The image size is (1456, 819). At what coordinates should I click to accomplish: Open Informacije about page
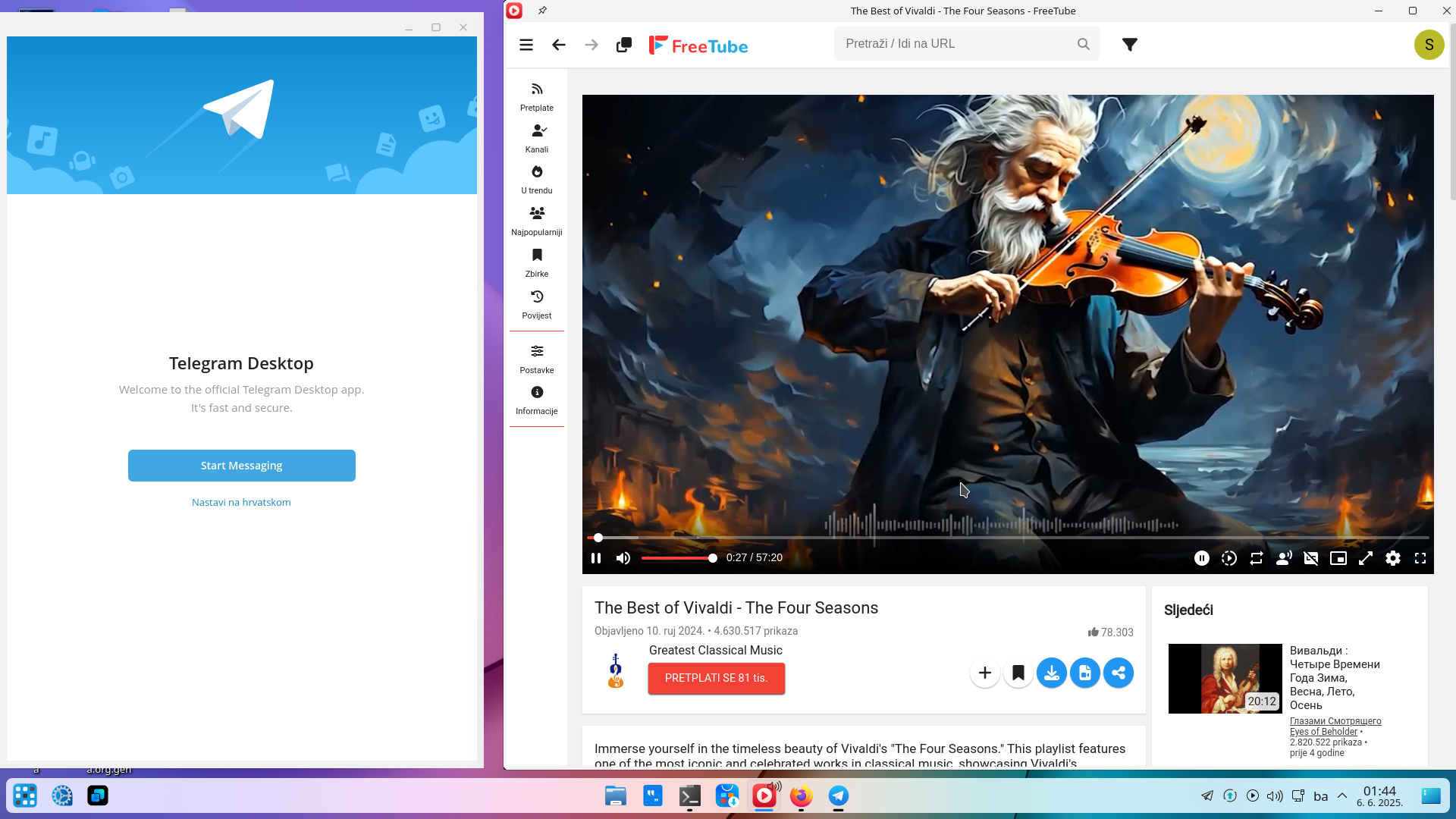[537, 400]
